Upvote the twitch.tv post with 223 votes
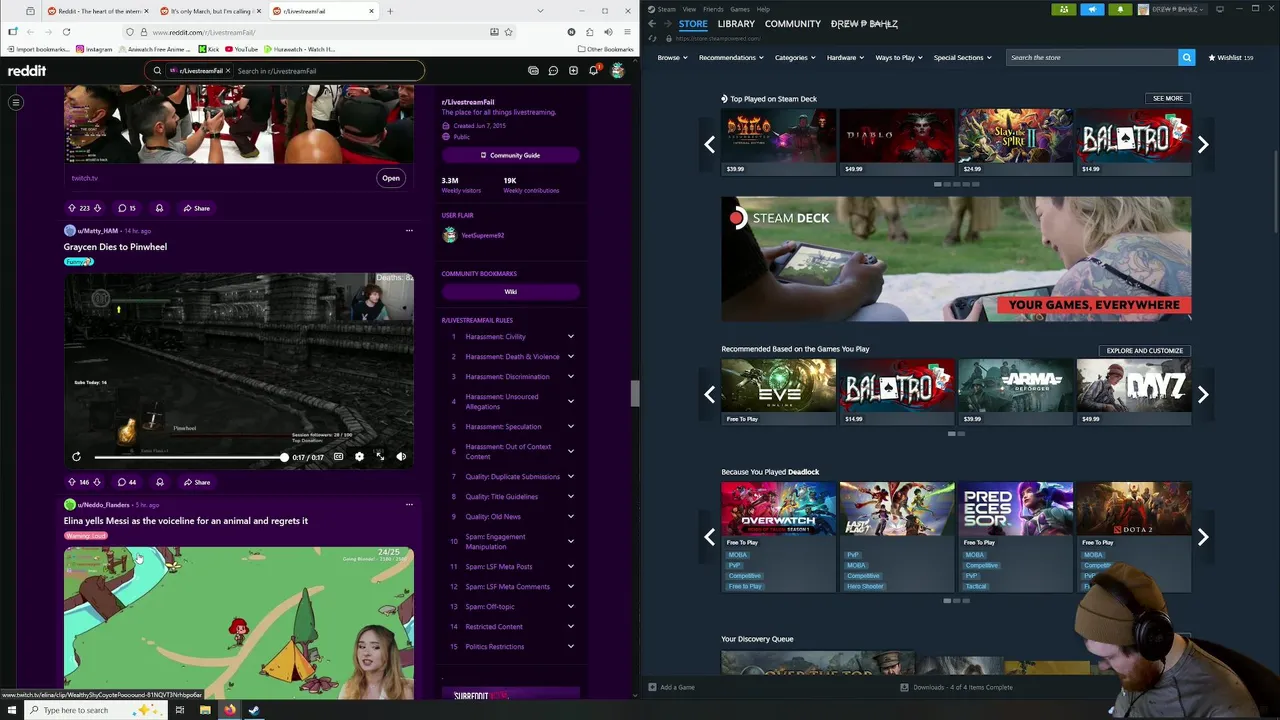Screen dimensions: 1280x720 [x=72, y=208]
